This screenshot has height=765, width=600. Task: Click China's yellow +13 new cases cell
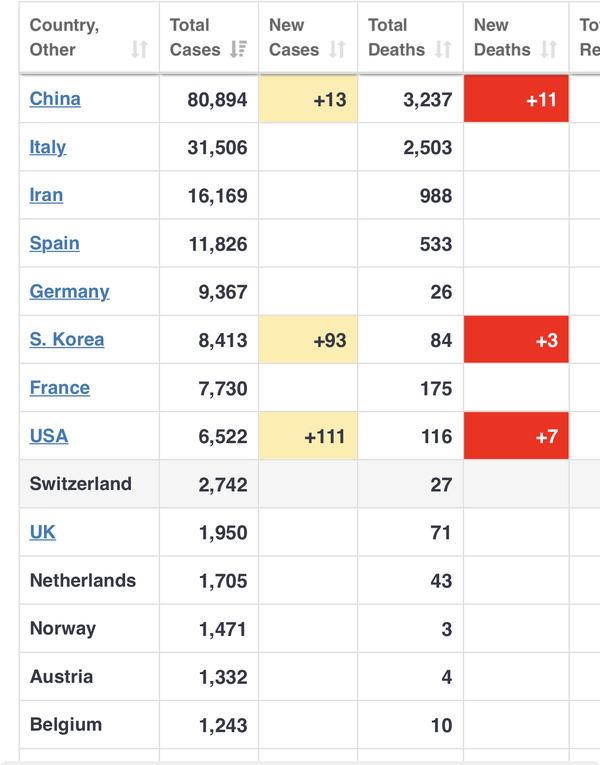(308, 99)
